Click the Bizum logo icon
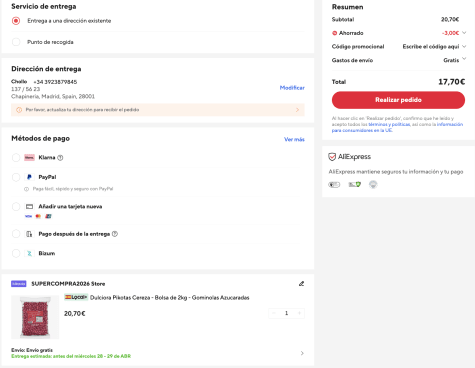This screenshot has width=475, height=368. click(29, 253)
